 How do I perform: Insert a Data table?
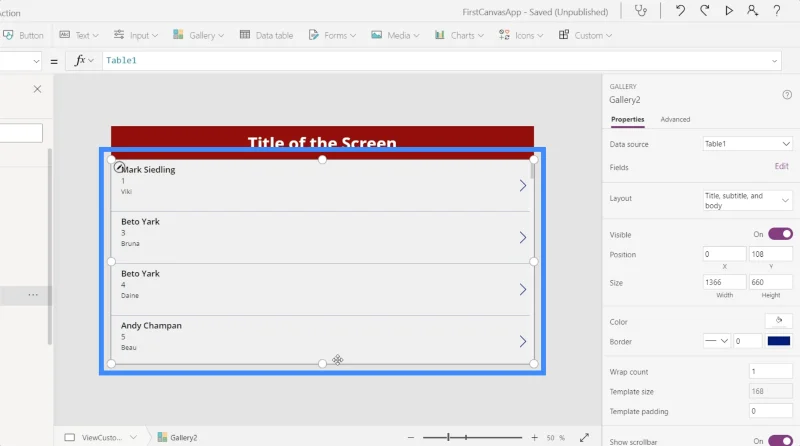click(x=266, y=35)
